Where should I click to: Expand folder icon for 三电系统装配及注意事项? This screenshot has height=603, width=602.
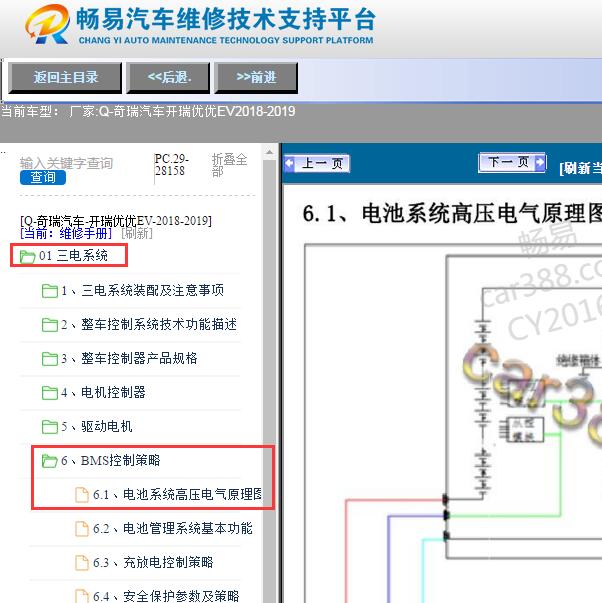click(x=50, y=291)
